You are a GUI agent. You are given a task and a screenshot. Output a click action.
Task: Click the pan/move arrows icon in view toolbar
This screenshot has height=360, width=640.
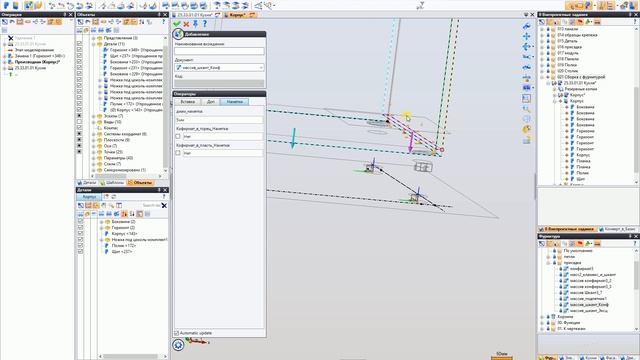click(x=527, y=36)
